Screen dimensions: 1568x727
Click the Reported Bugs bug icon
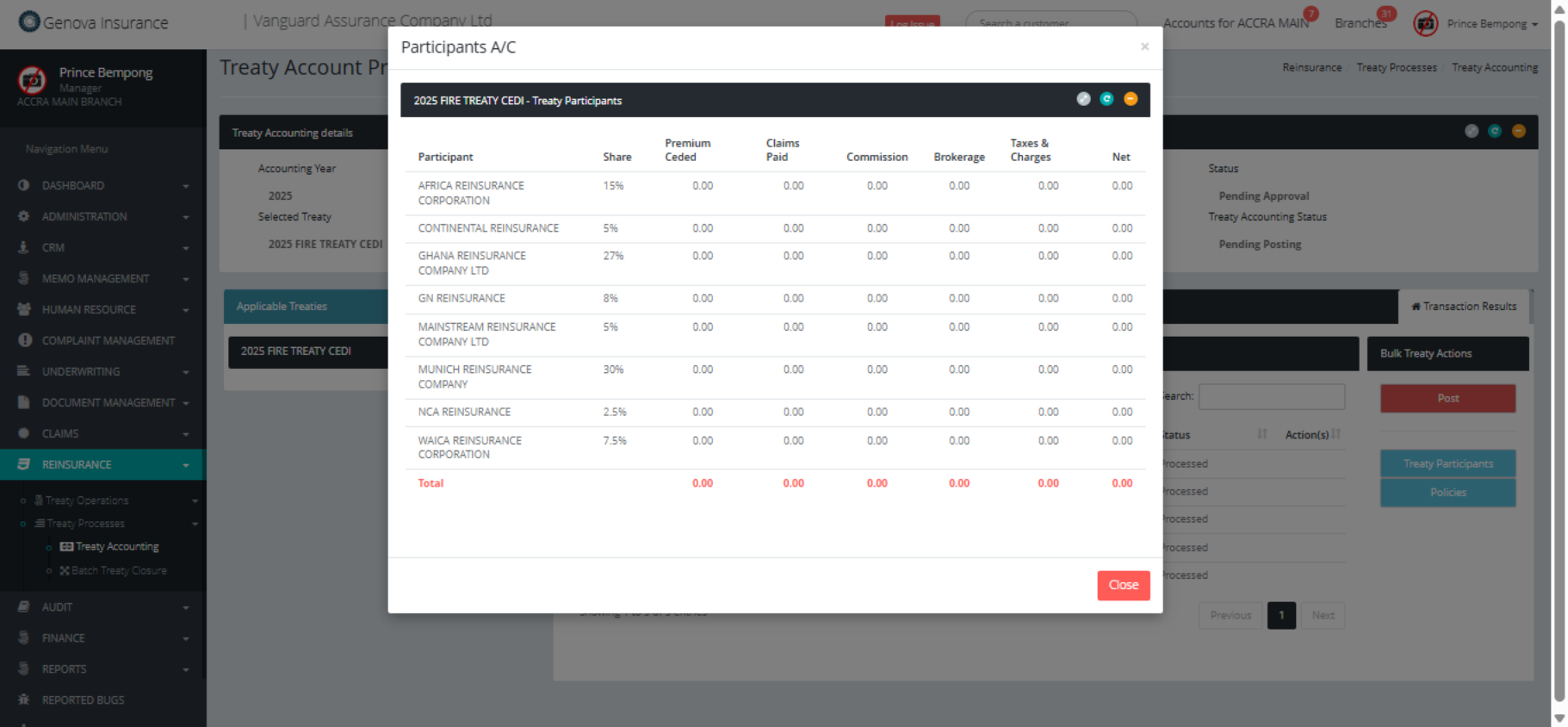[24, 699]
